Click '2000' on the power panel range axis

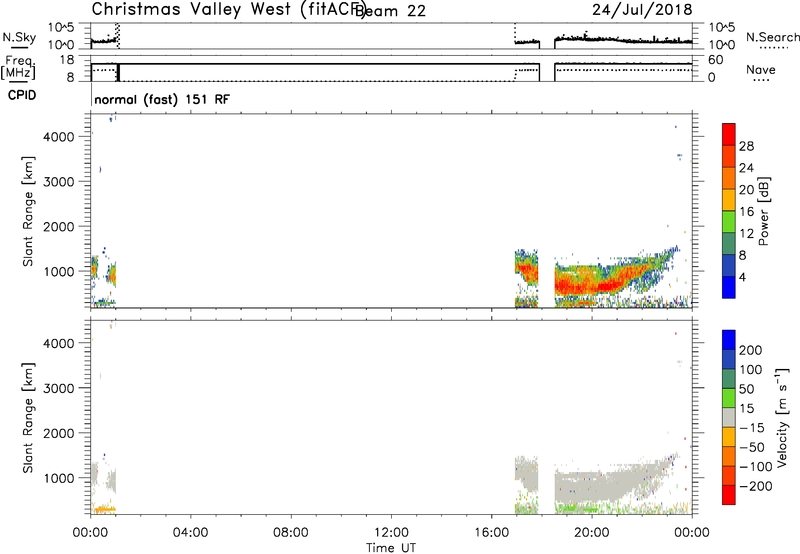58,226
